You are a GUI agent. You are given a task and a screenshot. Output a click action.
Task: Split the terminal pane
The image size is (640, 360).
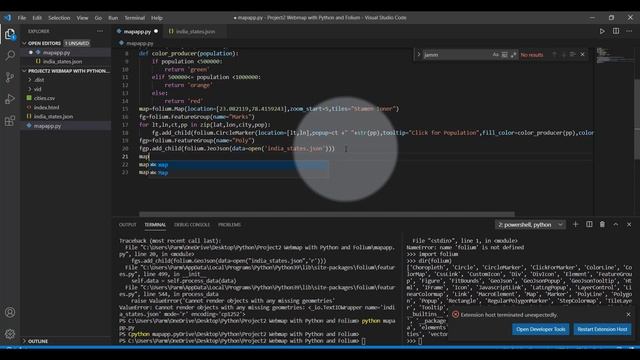589,224
